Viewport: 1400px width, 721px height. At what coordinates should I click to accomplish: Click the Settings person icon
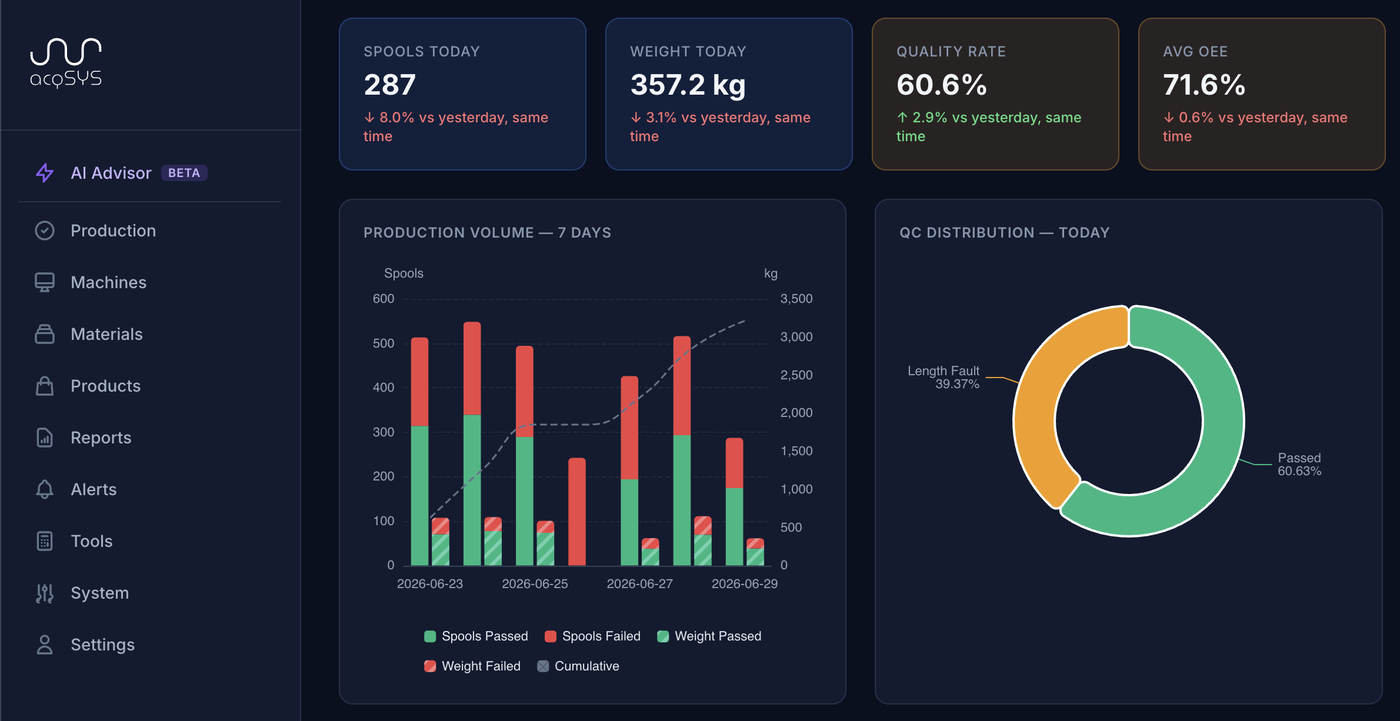coord(45,645)
